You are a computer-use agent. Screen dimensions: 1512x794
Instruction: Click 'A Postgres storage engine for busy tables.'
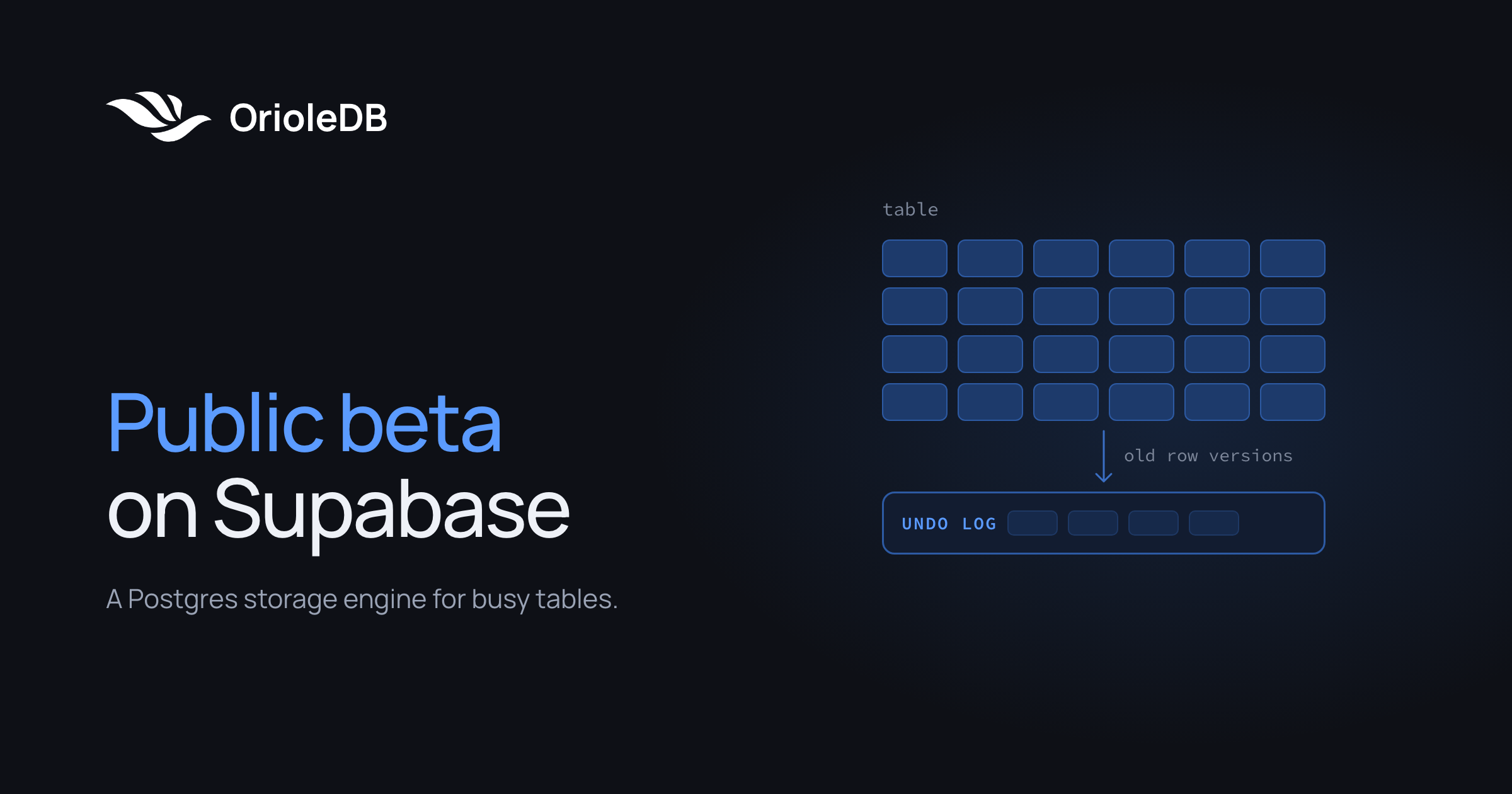pyautogui.click(x=362, y=599)
